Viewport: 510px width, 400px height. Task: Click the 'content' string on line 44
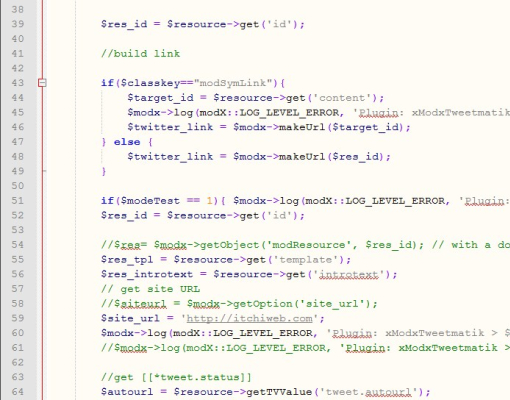click(342, 98)
